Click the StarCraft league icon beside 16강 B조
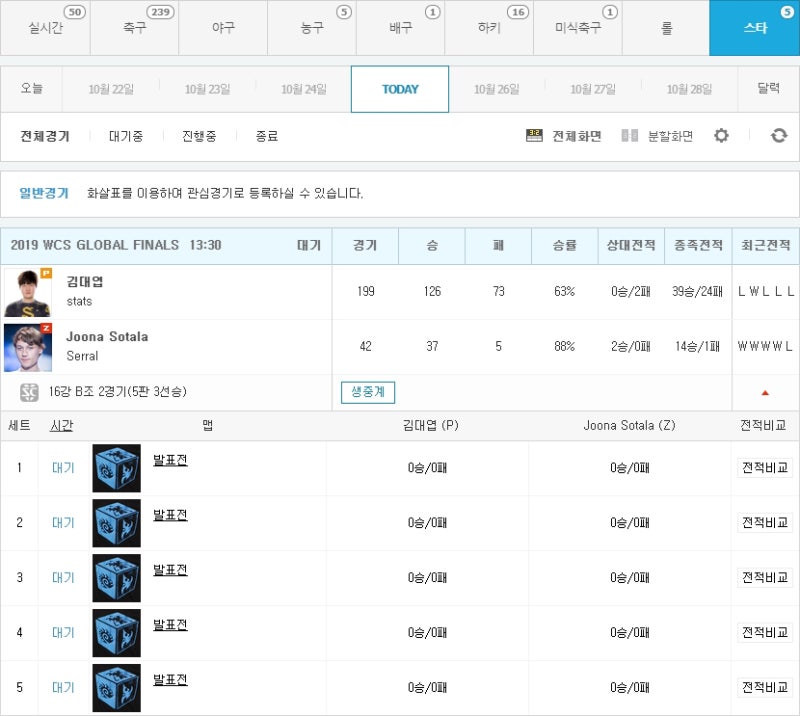 pyautogui.click(x=29, y=392)
